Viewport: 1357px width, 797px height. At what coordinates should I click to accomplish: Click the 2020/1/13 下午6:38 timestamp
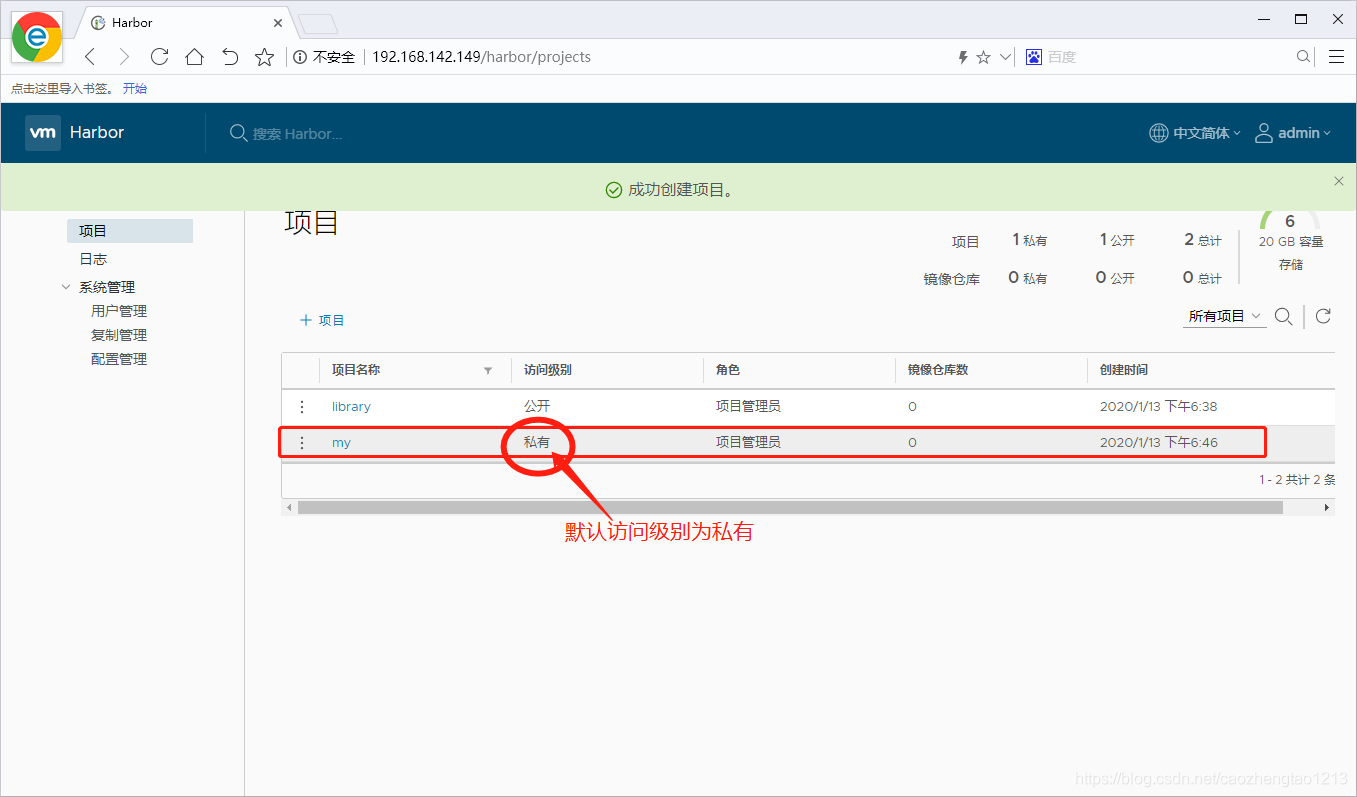tap(1158, 407)
